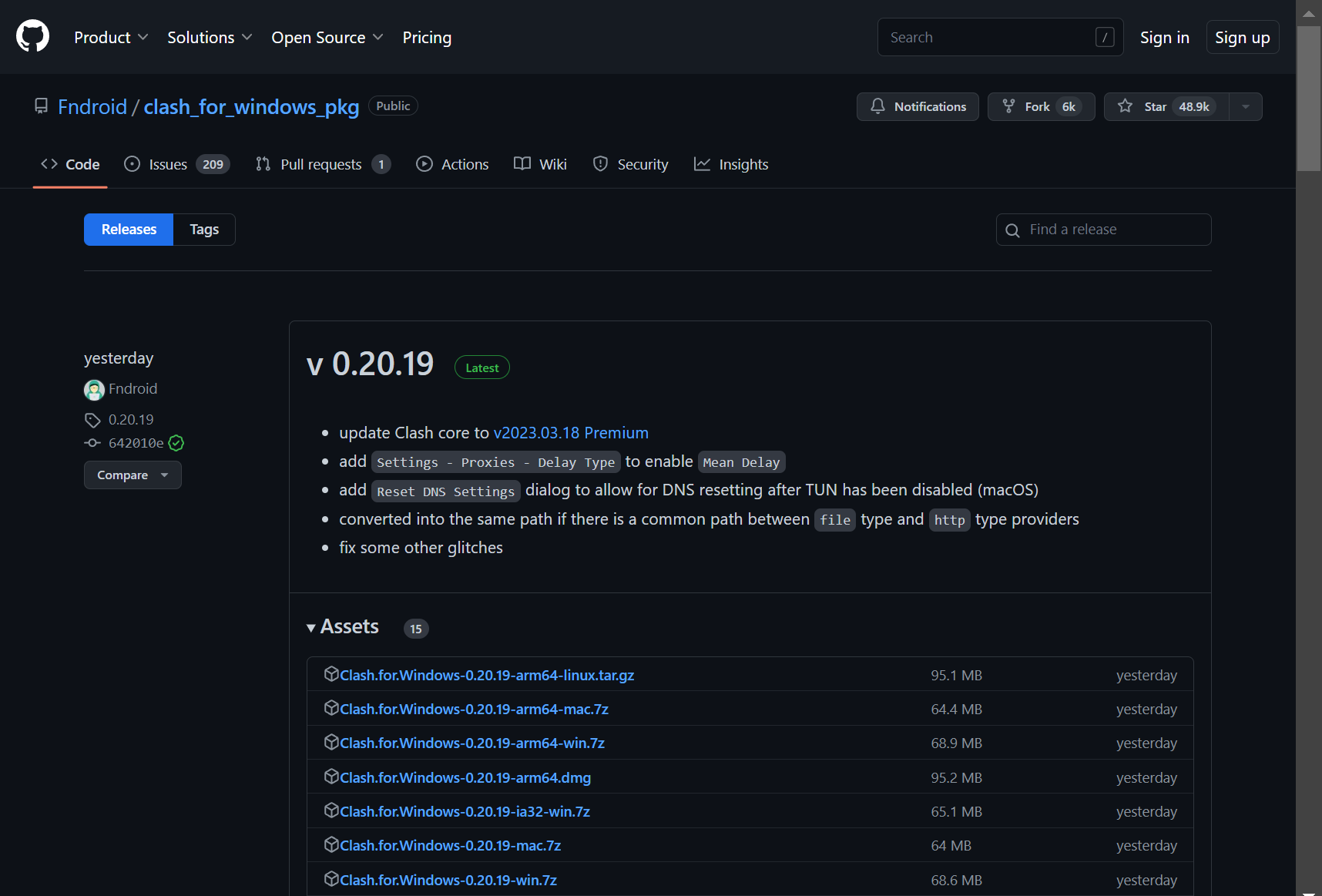Image resolution: width=1322 pixels, height=896 pixels.
Task: Open author Fndroid link in release sidebar
Action: click(x=133, y=389)
